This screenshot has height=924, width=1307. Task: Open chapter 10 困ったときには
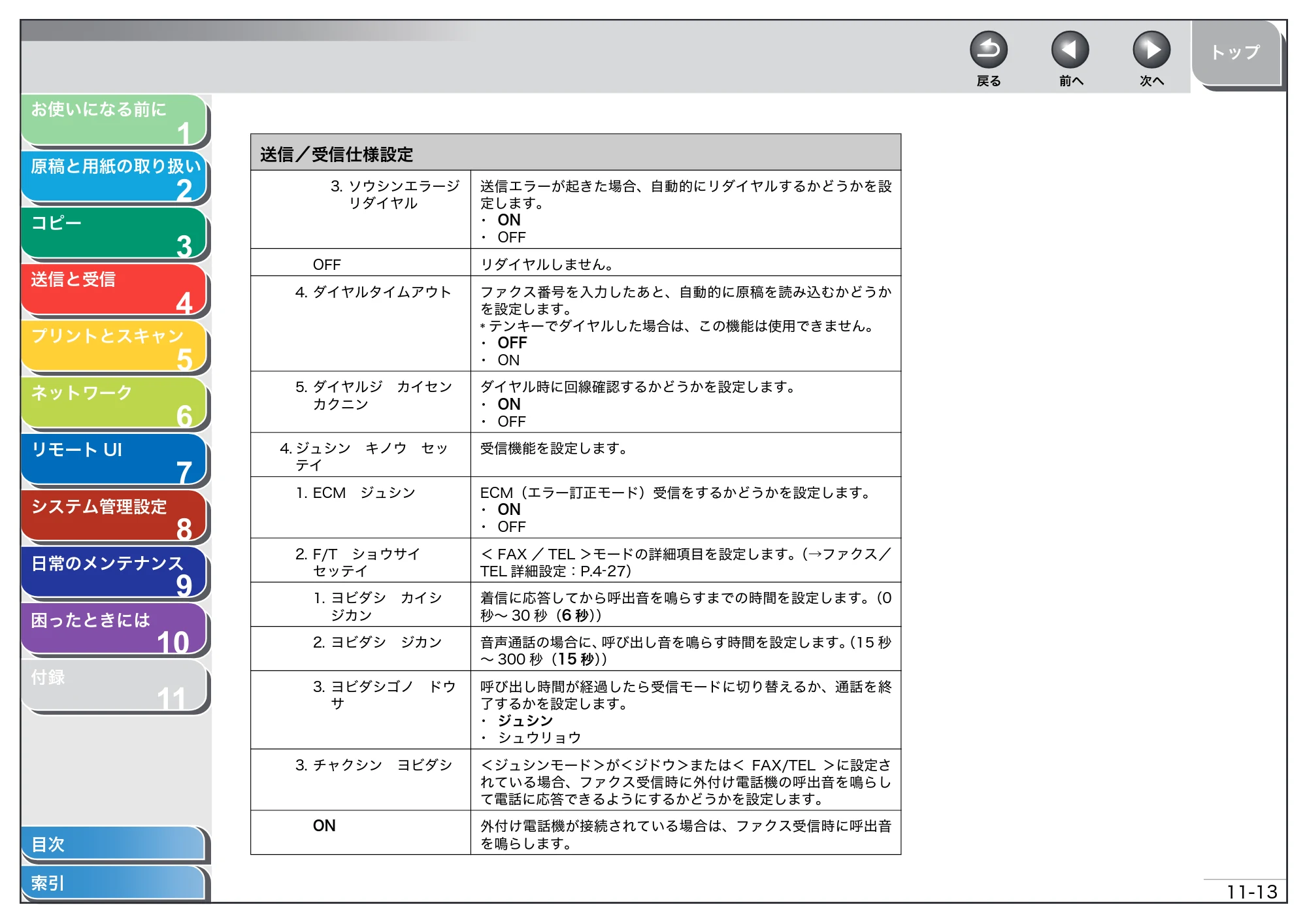114,630
